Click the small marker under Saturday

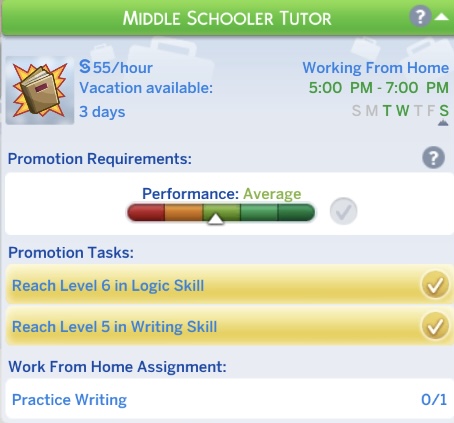[443, 123]
